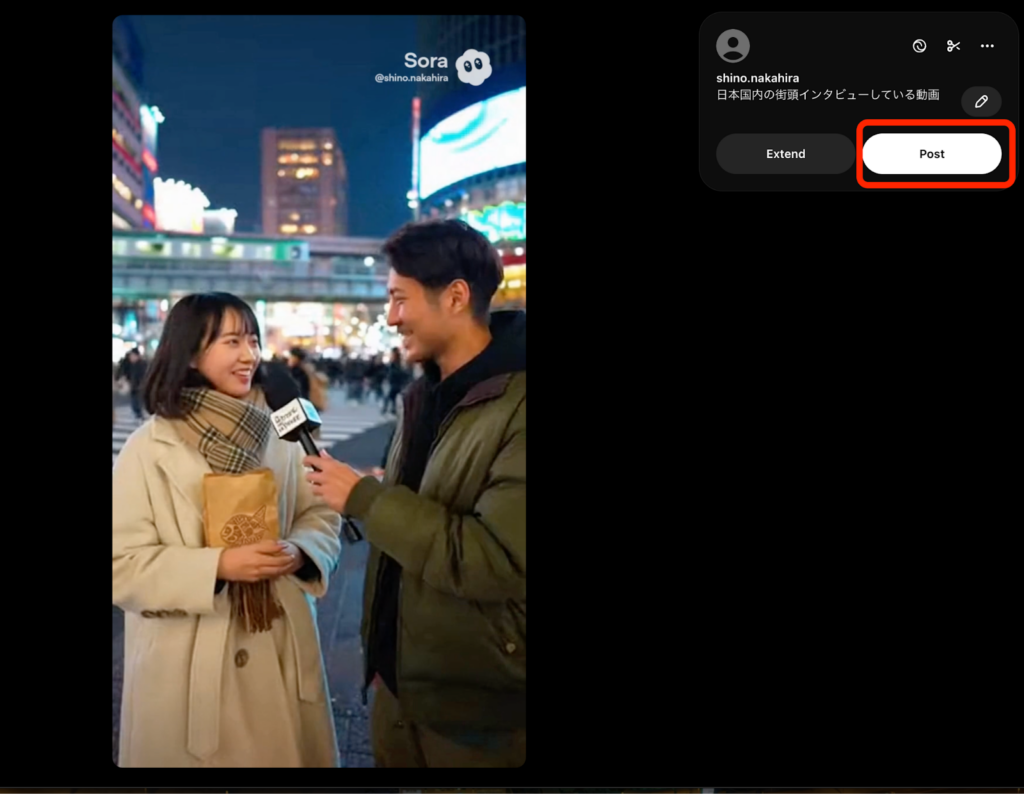Click the @shino.nakahira watermark handle in video

pos(411,78)
